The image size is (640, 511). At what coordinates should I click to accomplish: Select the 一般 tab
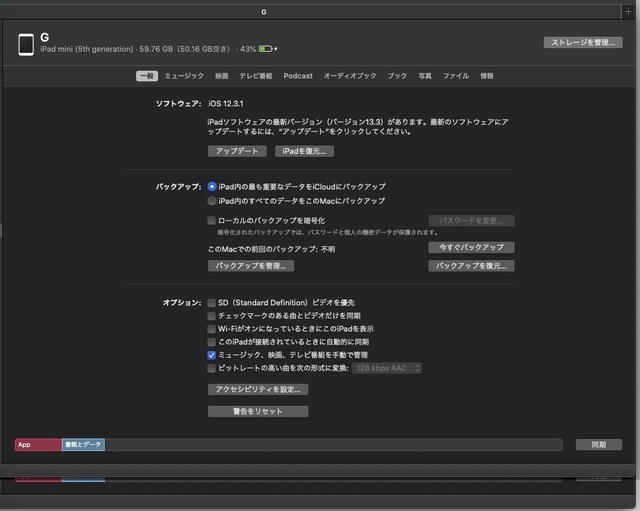coord(147,76)
